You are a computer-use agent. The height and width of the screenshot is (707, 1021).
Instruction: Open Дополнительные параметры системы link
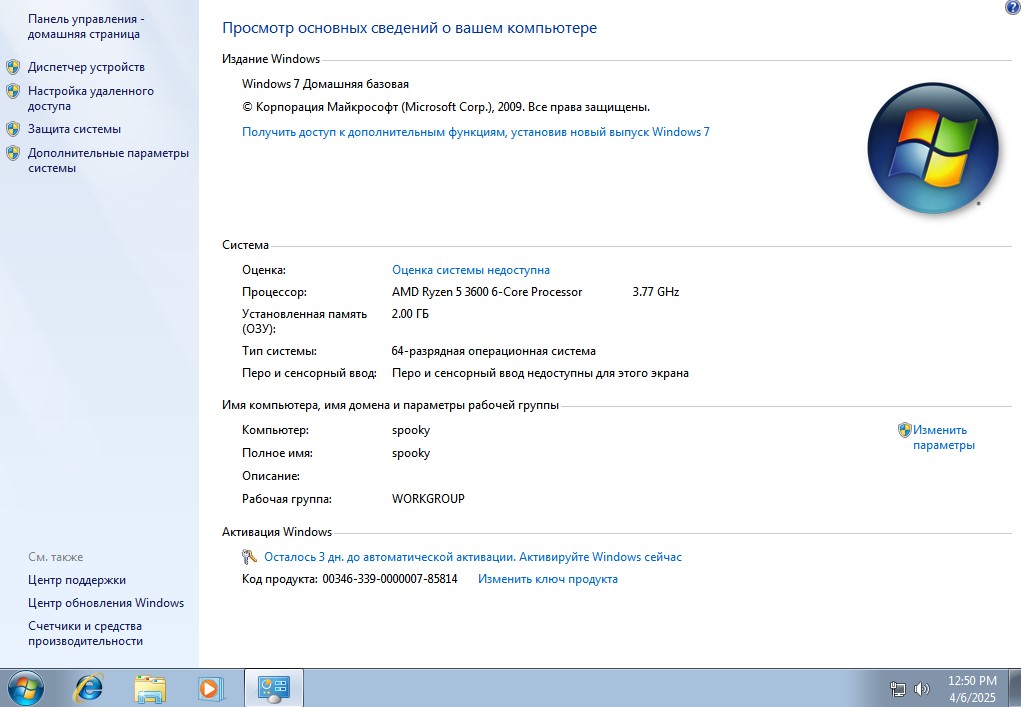(x=108, y=160)
